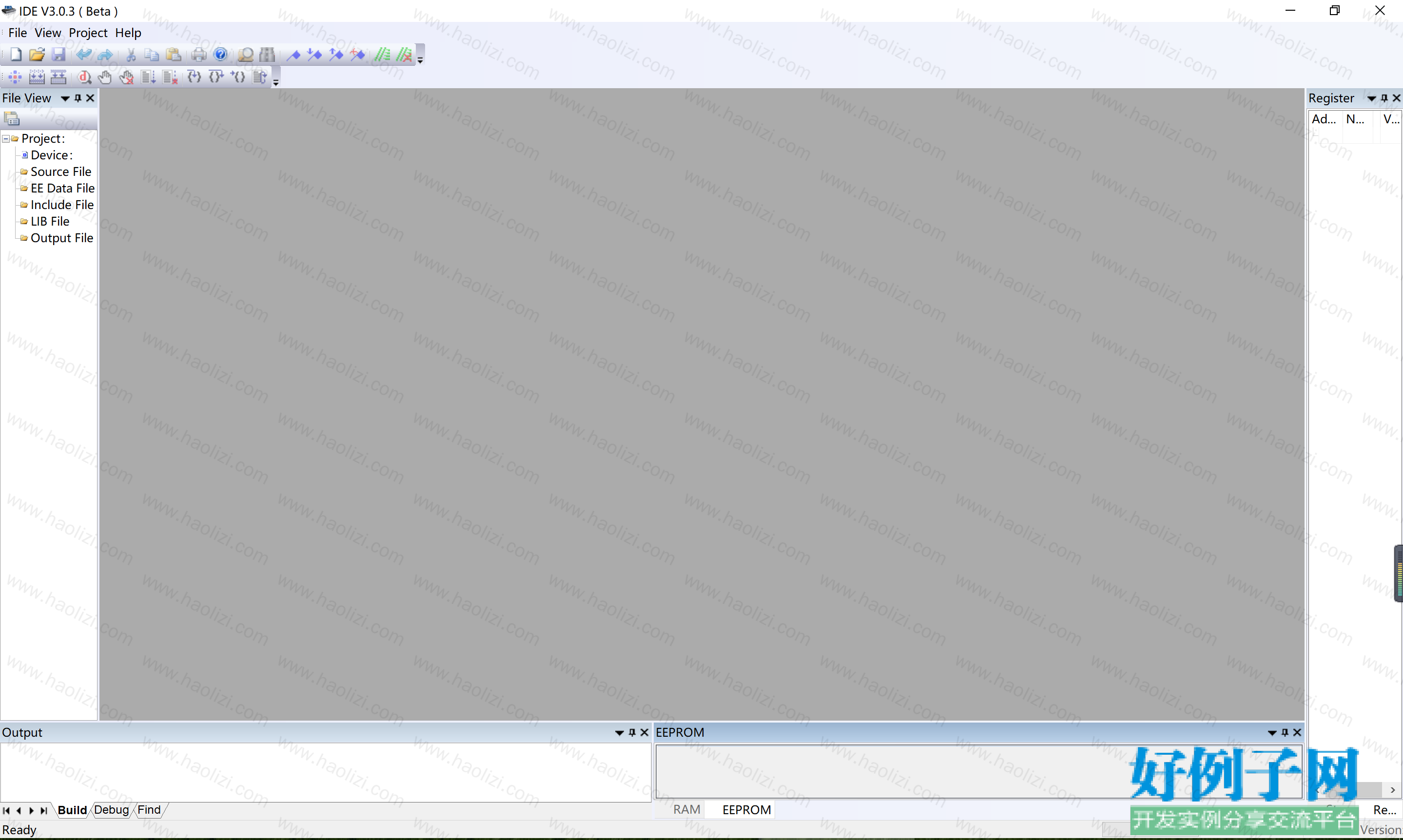
Task: Toggle auto-hide pin on EEPROM panel
Action: coord(1285,732)
